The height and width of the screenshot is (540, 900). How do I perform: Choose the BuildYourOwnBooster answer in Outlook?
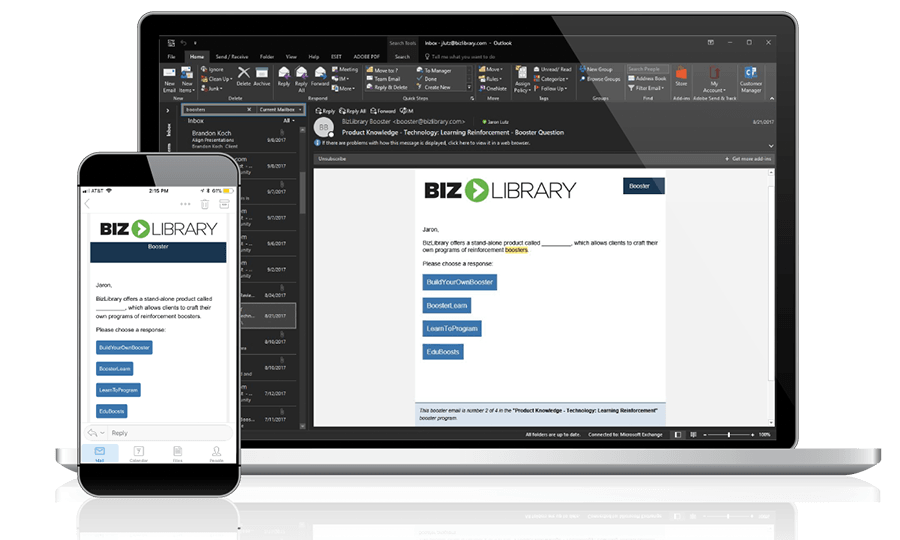(x=460, y=282)
